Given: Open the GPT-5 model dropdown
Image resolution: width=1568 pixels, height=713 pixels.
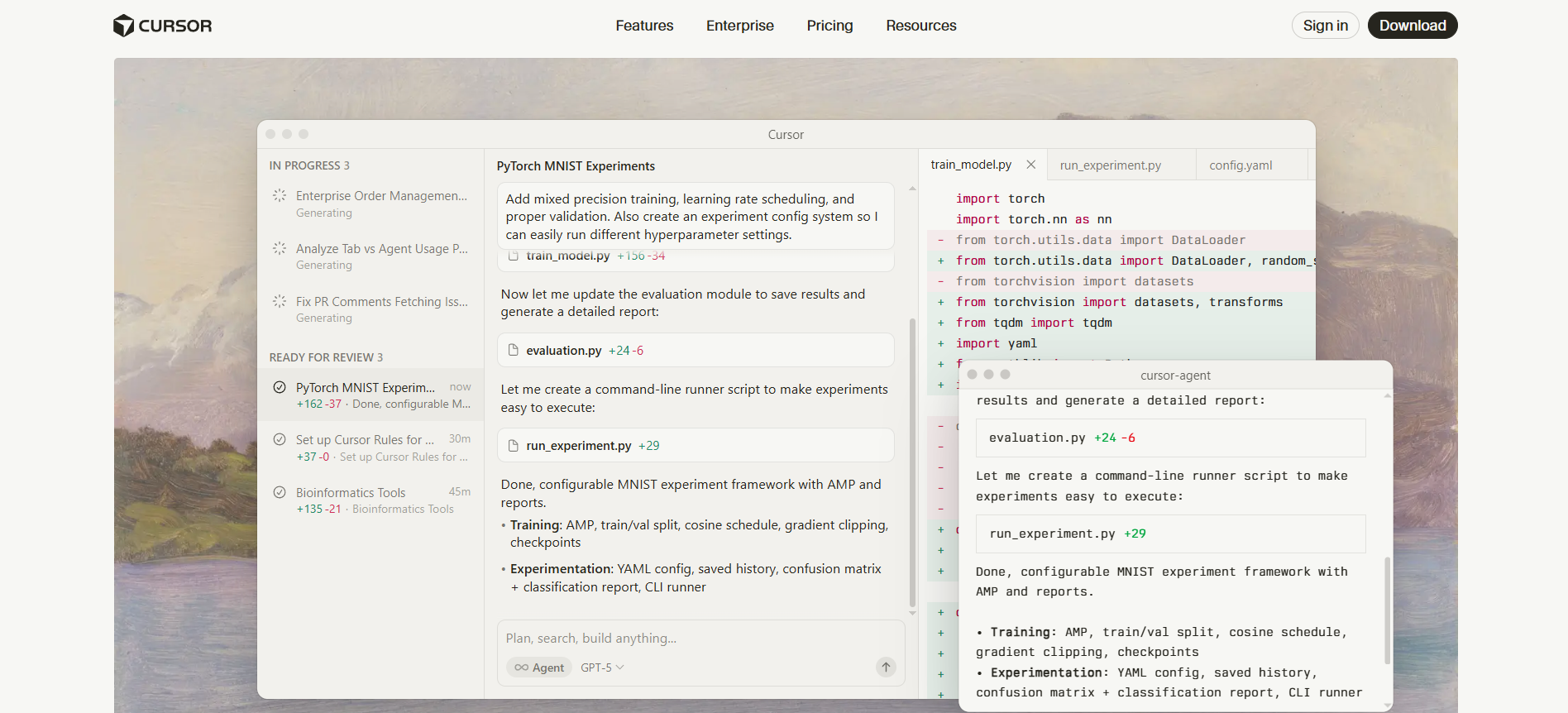Looking at the screenshot, I should pyautogui.click(x=602, y=668).
